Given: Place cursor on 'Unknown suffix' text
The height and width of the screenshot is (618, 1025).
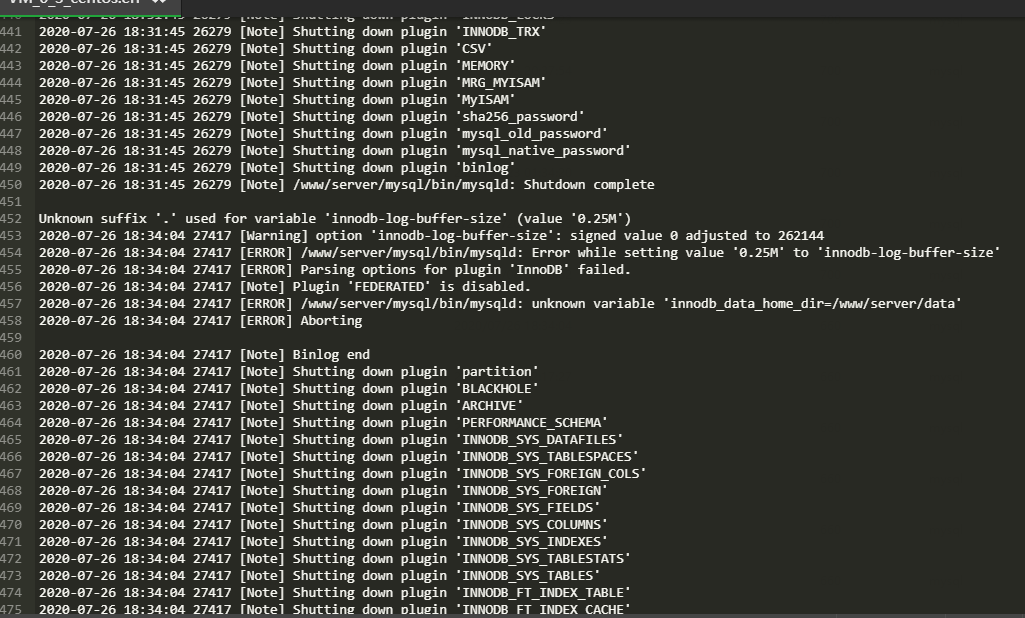Looking at the screenshot, I should 93,218.
